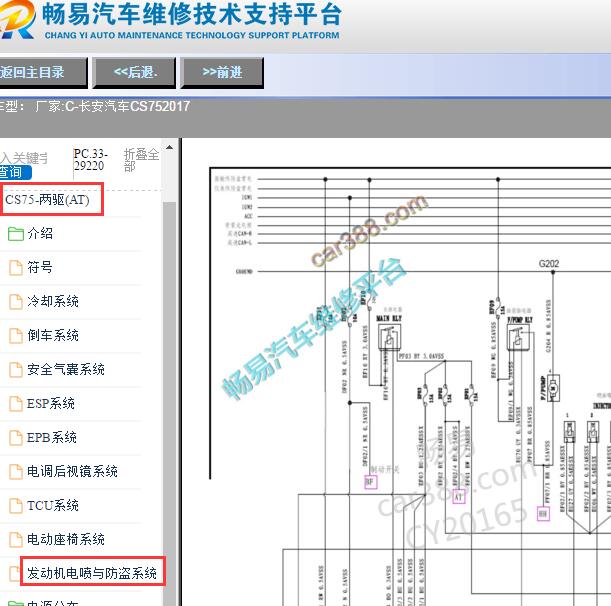This screenshot has width=611, height=606.
Task: Click the G202 ground label in diagram
Action: pyautogui.click(x=549, y=264)
